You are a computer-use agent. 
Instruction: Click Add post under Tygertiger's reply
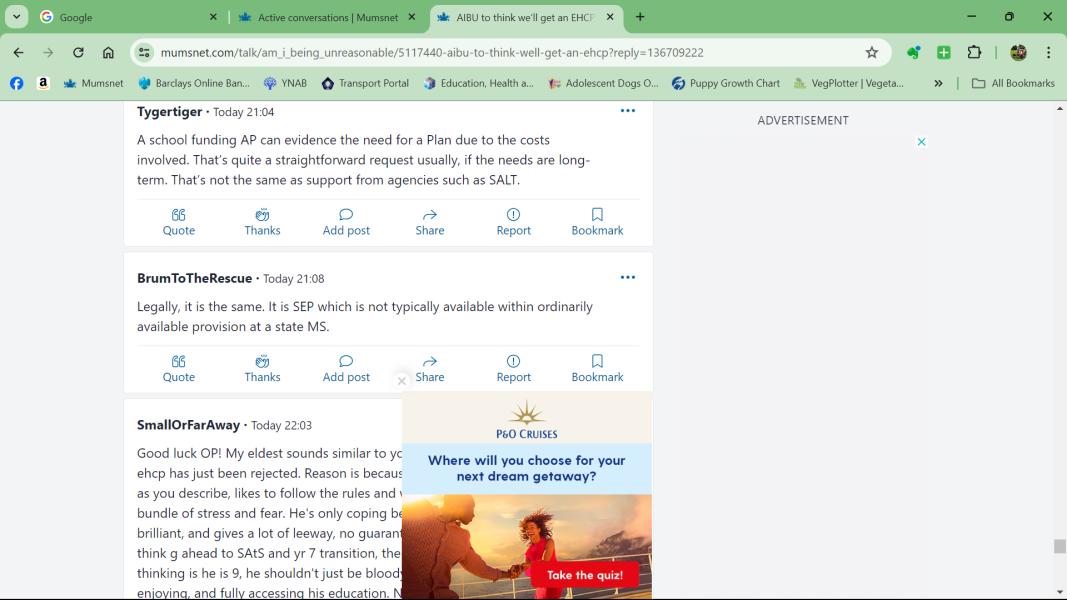pos(346,221)
